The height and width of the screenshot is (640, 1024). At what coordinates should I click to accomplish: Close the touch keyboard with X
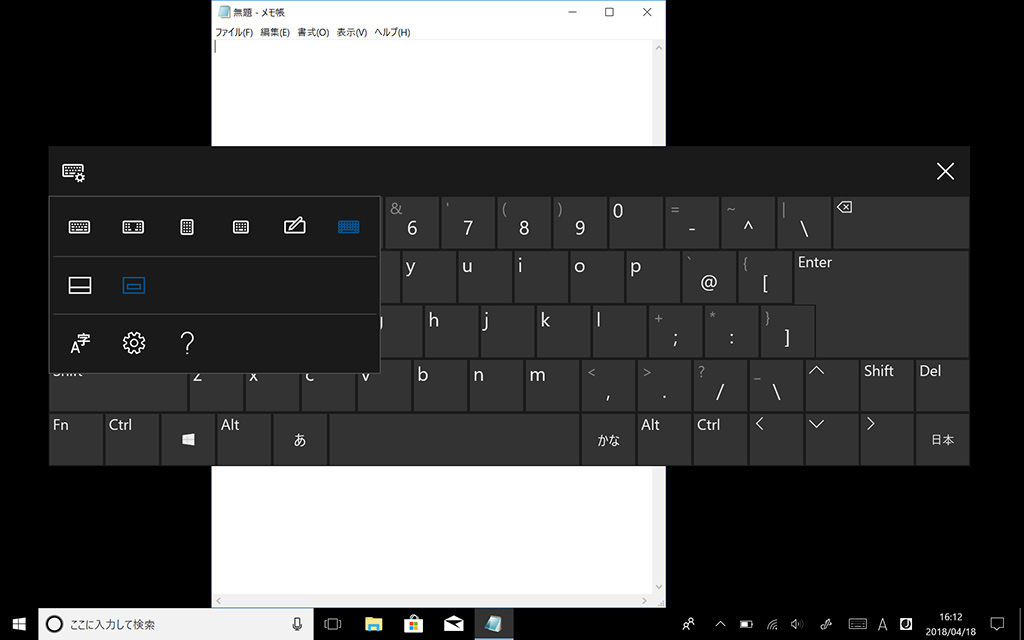[946, 172]
